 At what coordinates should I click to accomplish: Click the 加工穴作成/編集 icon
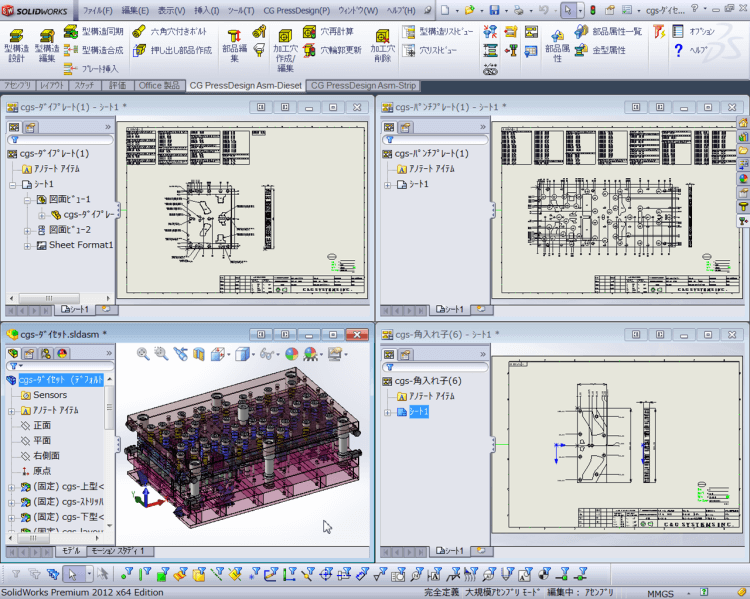[x=286, y=50]
